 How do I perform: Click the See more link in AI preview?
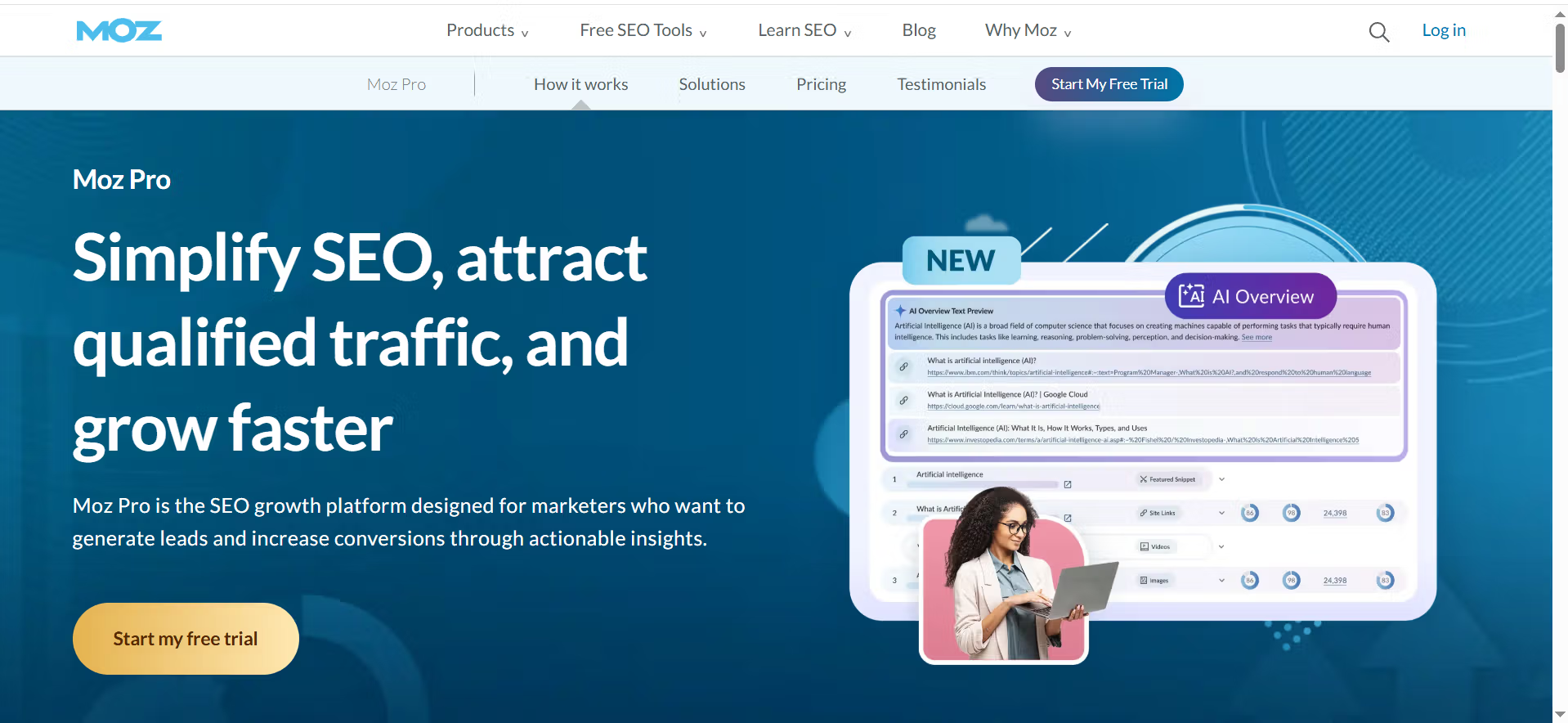pyautogui.click(x=1257, y=337)
